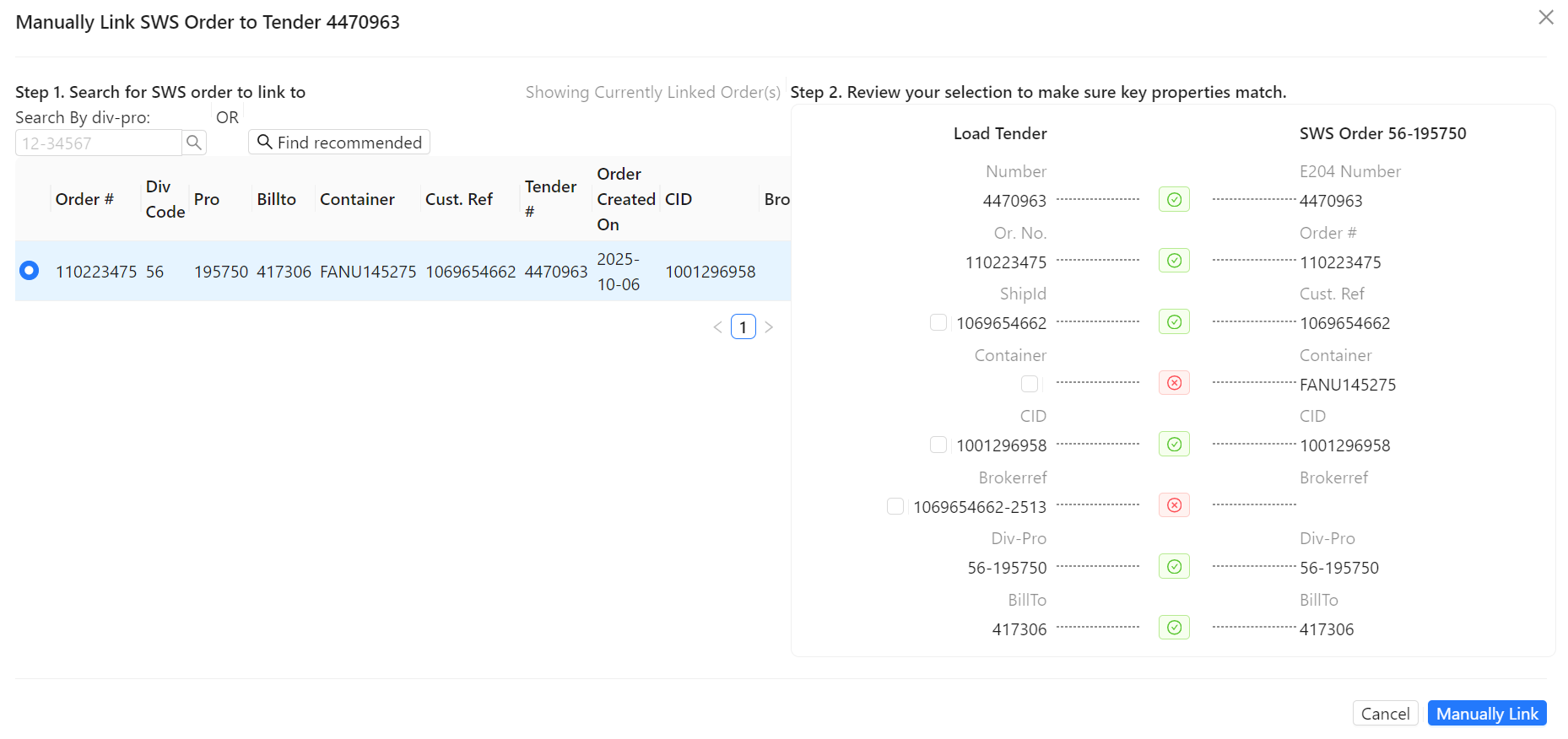The height and width of the screenshot is (739, 1568).
Task: Go to next page arrow in pagination
Action: pos(769,327)
